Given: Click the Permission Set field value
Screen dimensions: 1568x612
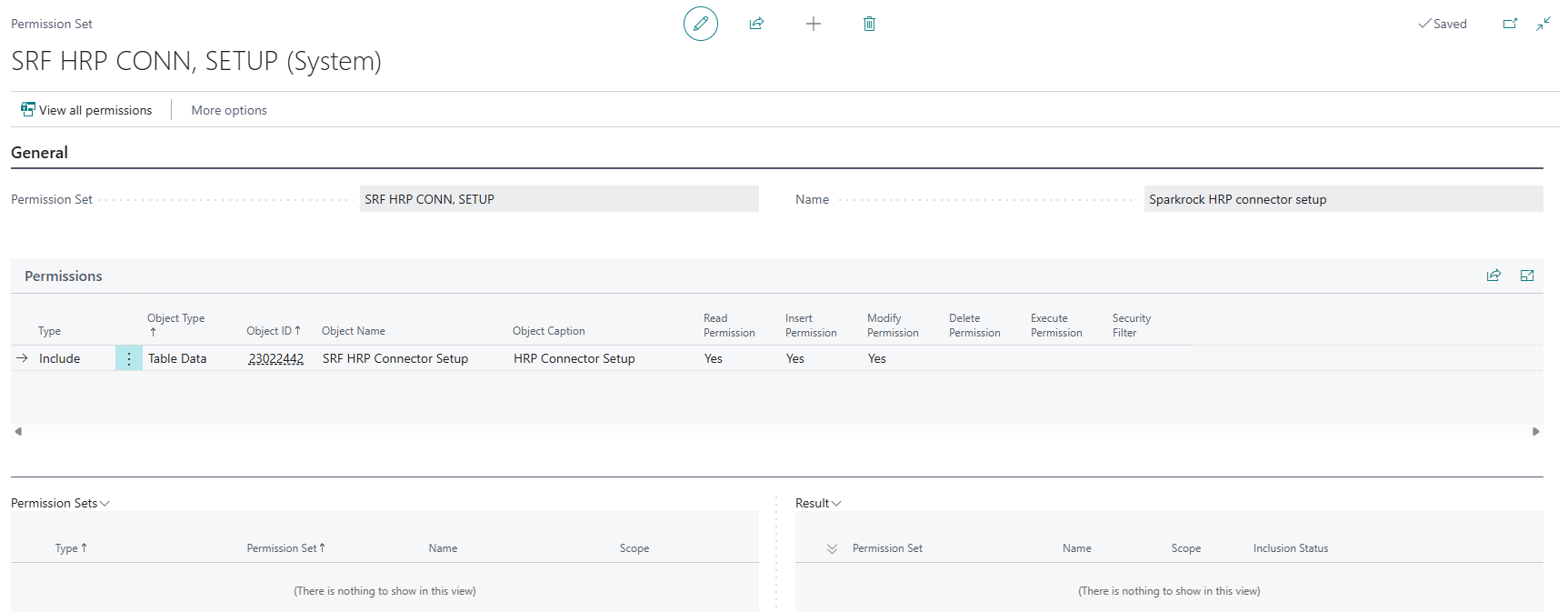Looking at the screenshot, I should (x=559, y=199).
